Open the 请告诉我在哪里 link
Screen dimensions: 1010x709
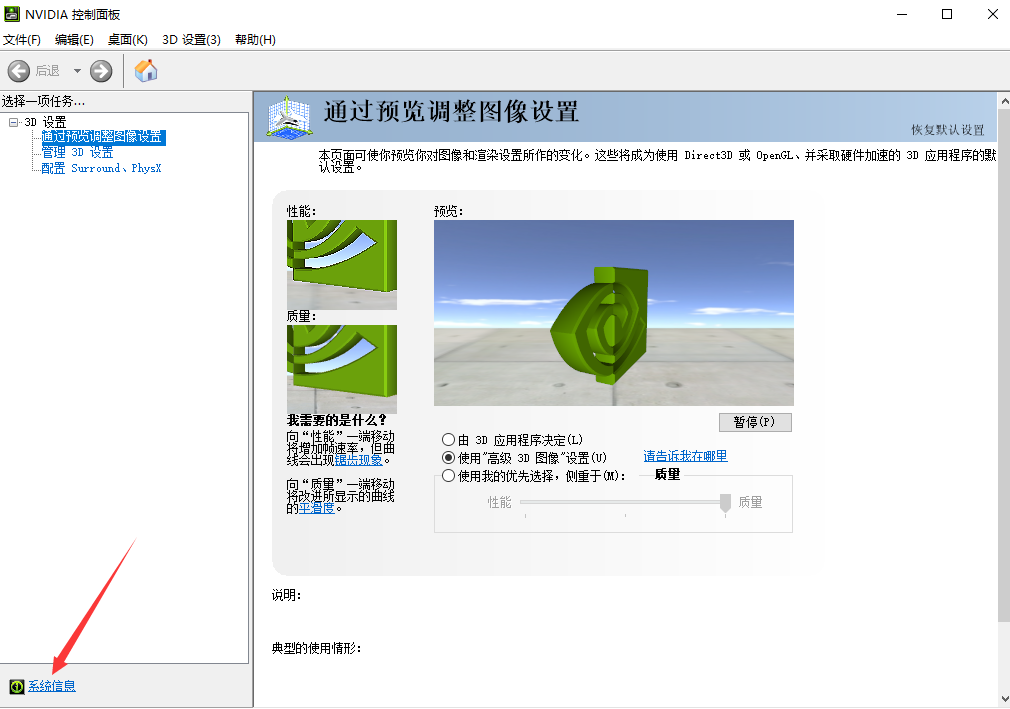coord(685,456)
